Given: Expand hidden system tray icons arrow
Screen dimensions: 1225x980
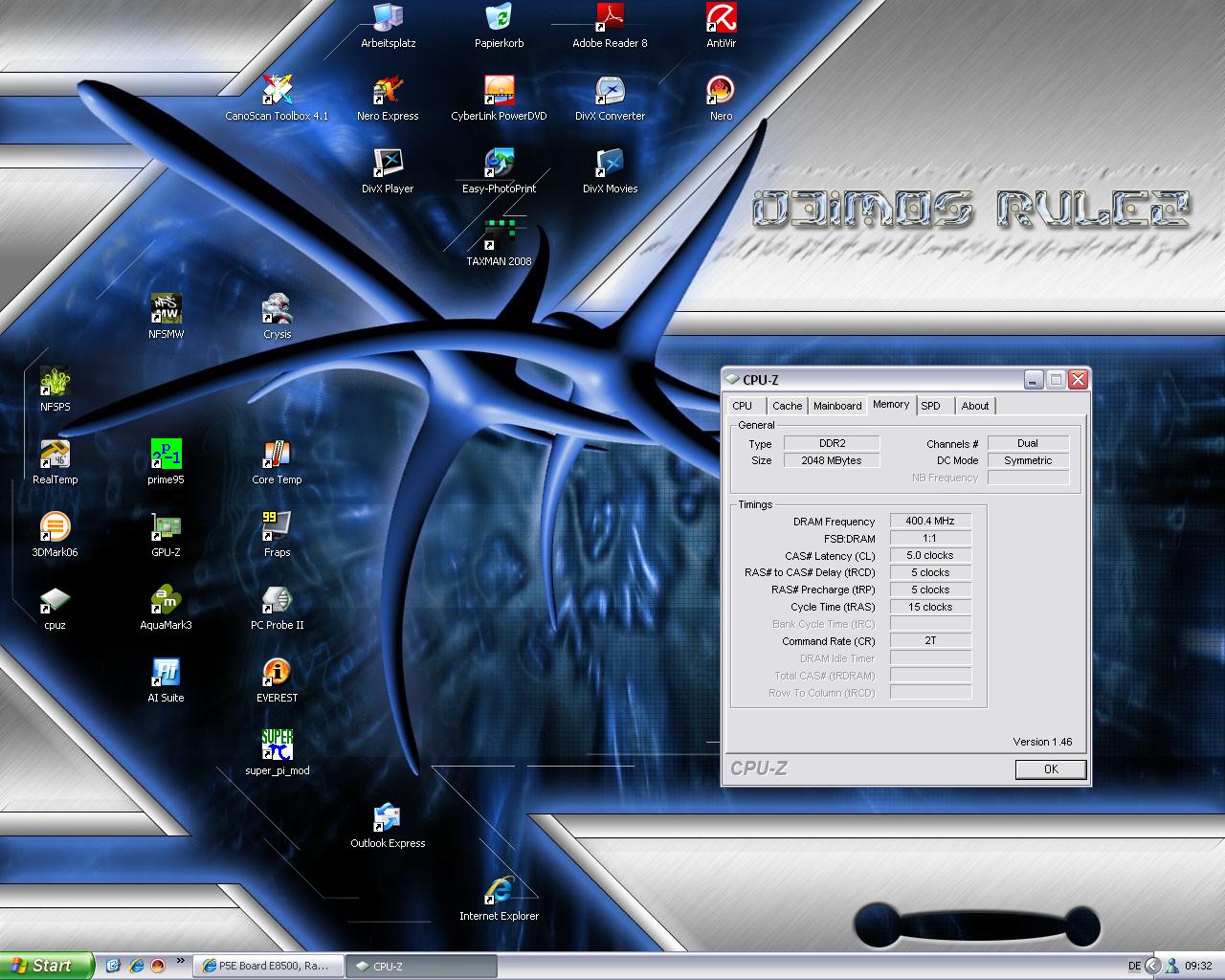Looking at the screenshot, I should click(x=1153, y=966).
